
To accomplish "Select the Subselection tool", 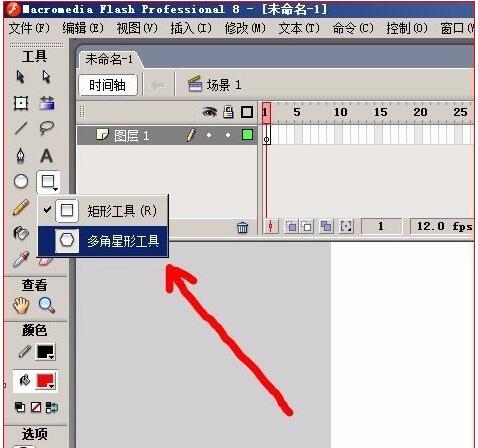I will coord(46,77).
